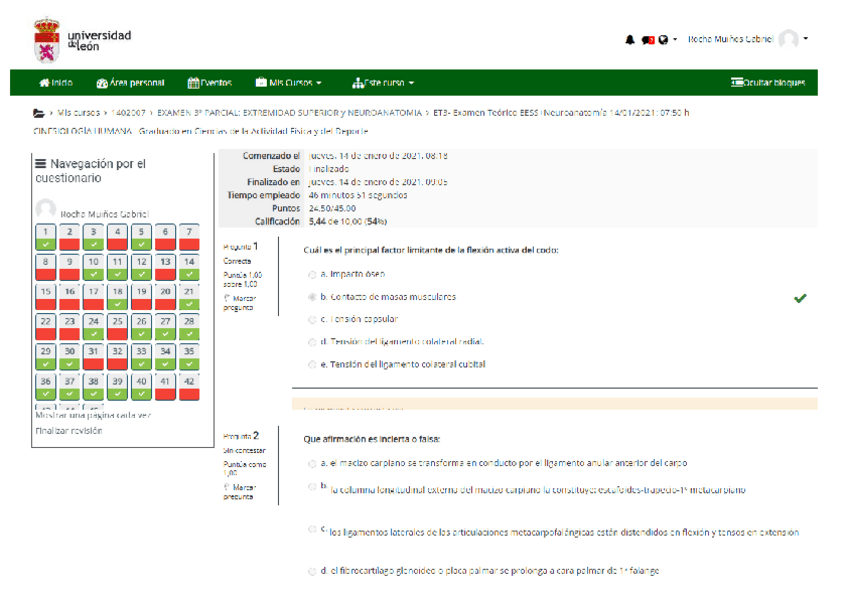Click the Universidad de León logo

(82, 40)
